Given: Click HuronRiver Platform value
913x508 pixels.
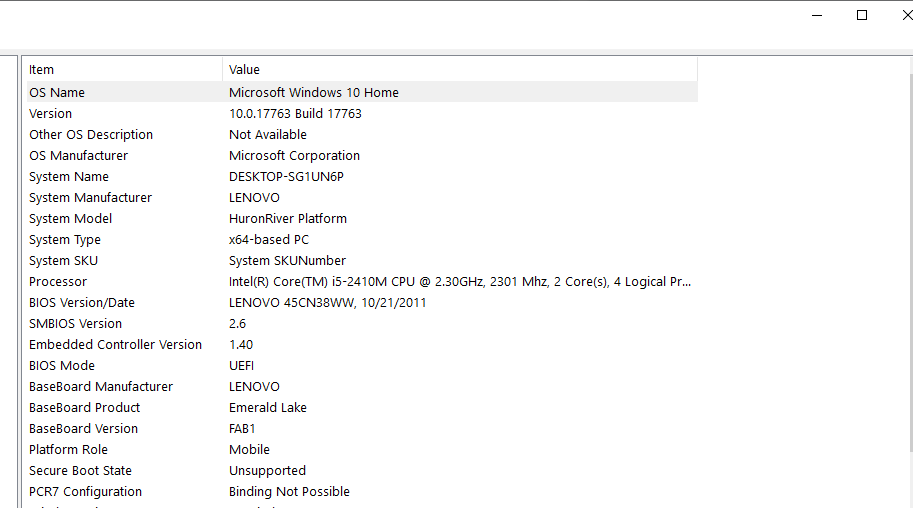Looking at the screenshot, I should 288,218.
